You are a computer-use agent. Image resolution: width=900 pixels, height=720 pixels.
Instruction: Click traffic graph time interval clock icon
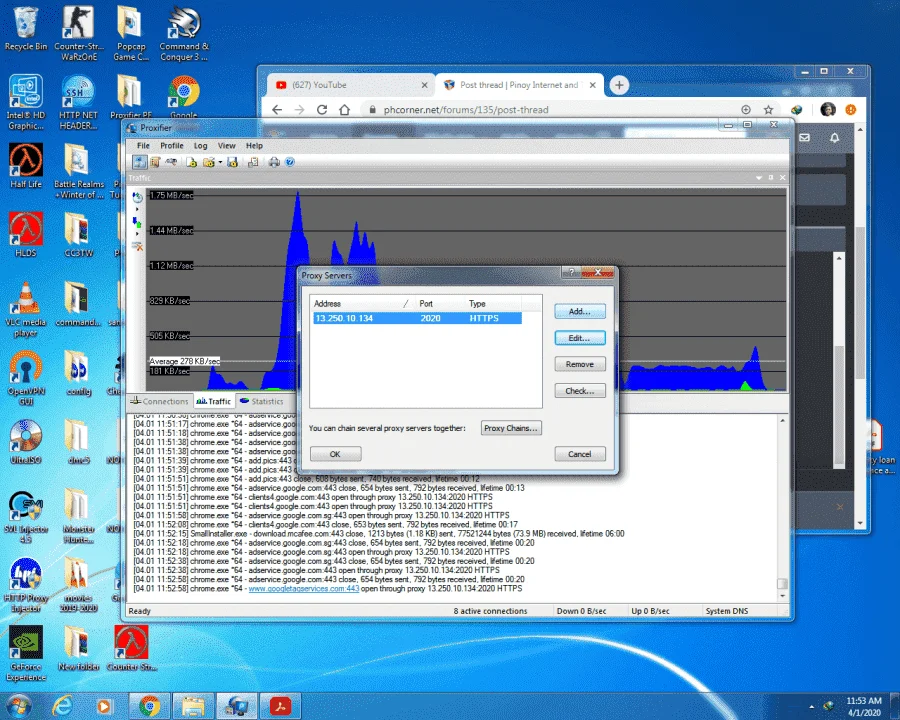[137, 198]
